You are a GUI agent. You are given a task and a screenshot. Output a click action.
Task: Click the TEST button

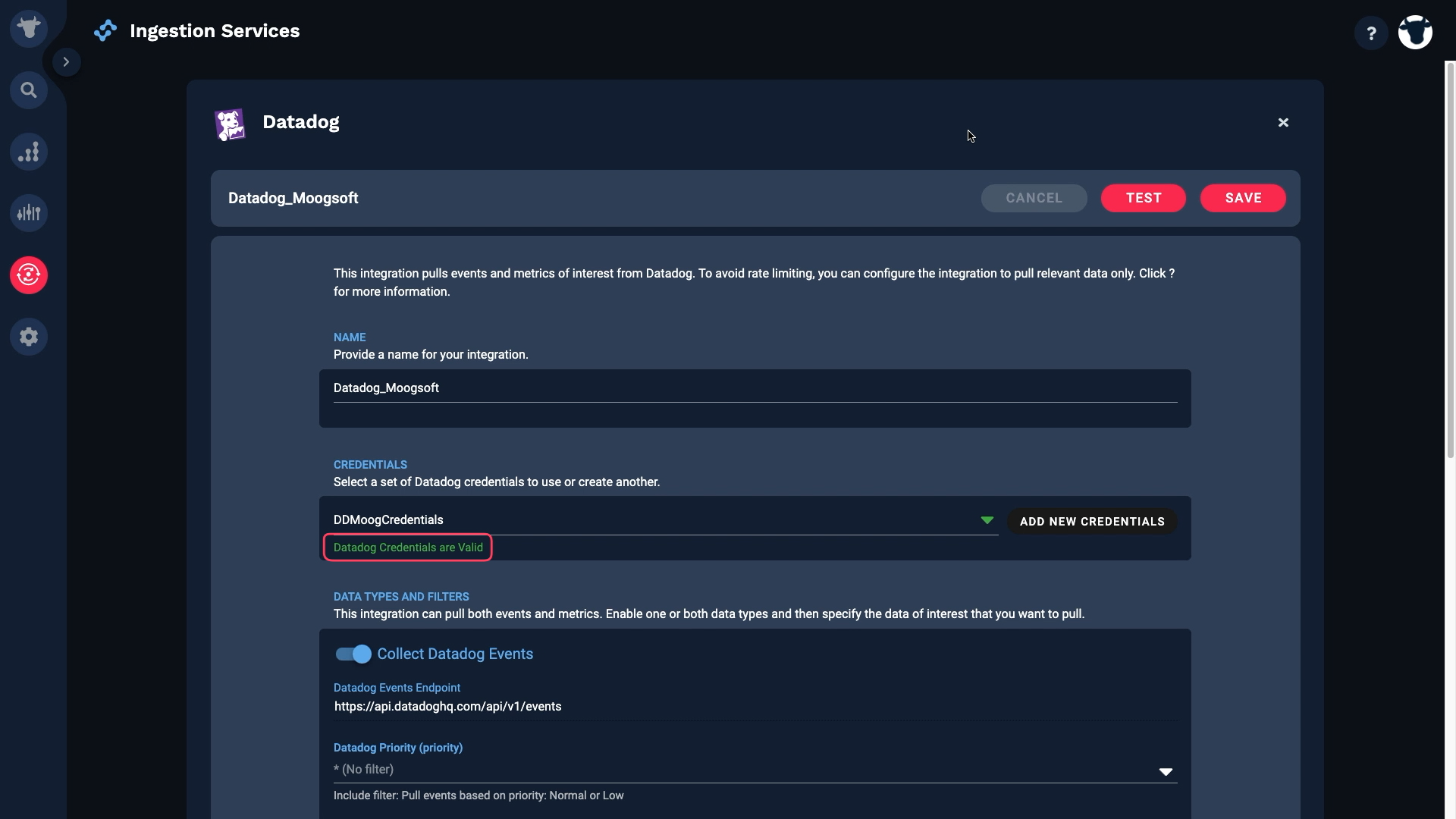point(1143,198)
